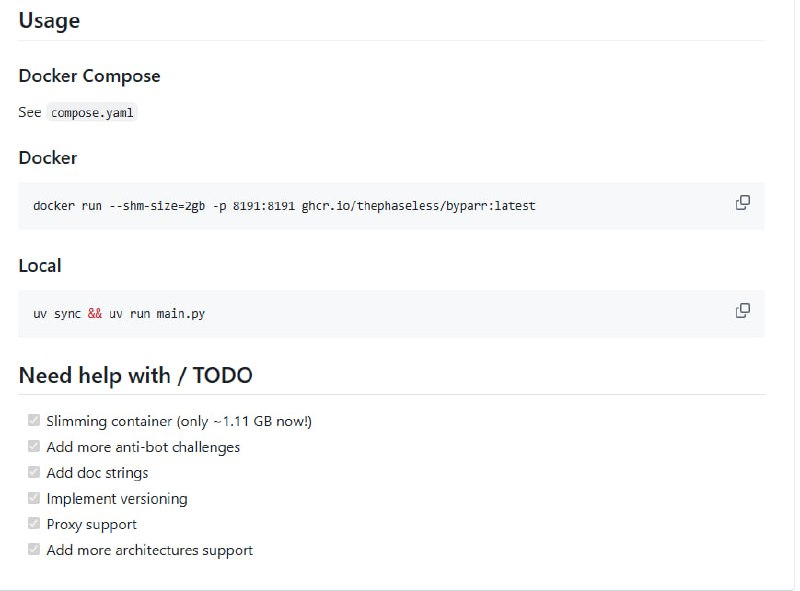Click the Local section heading

(38, 265)
